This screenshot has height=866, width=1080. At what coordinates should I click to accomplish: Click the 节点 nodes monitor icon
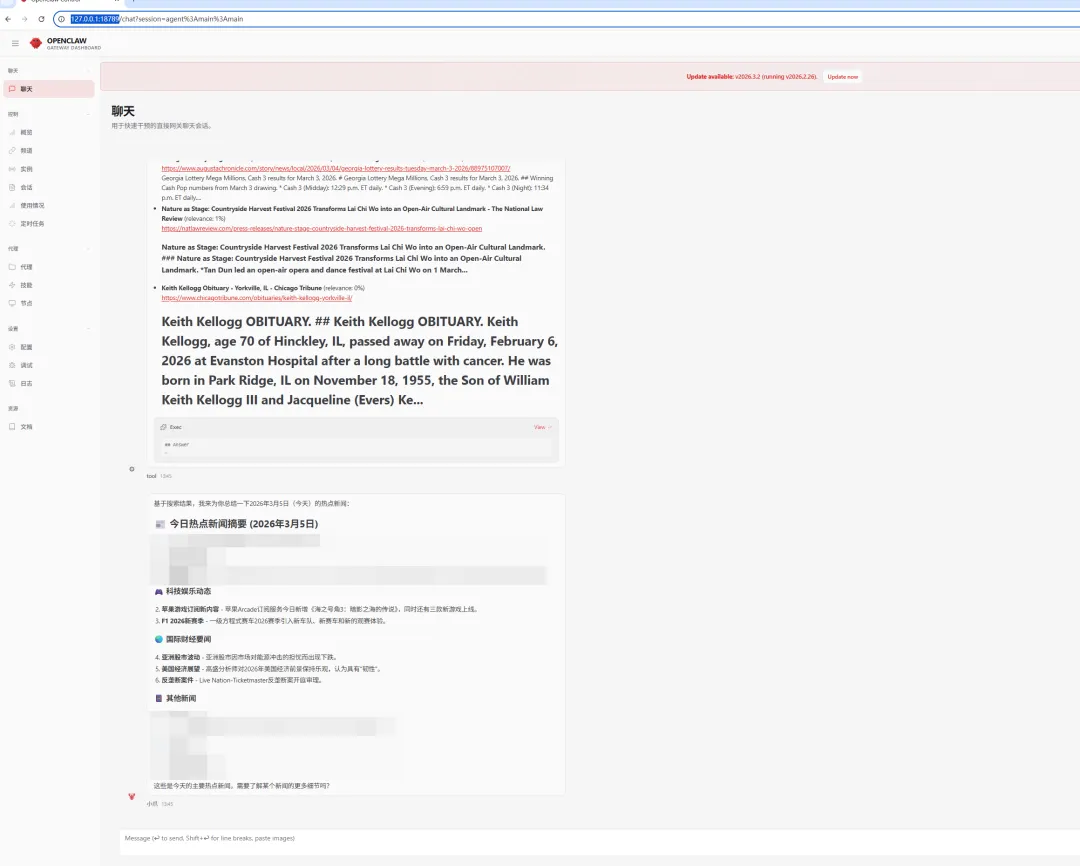coord(12,303)
